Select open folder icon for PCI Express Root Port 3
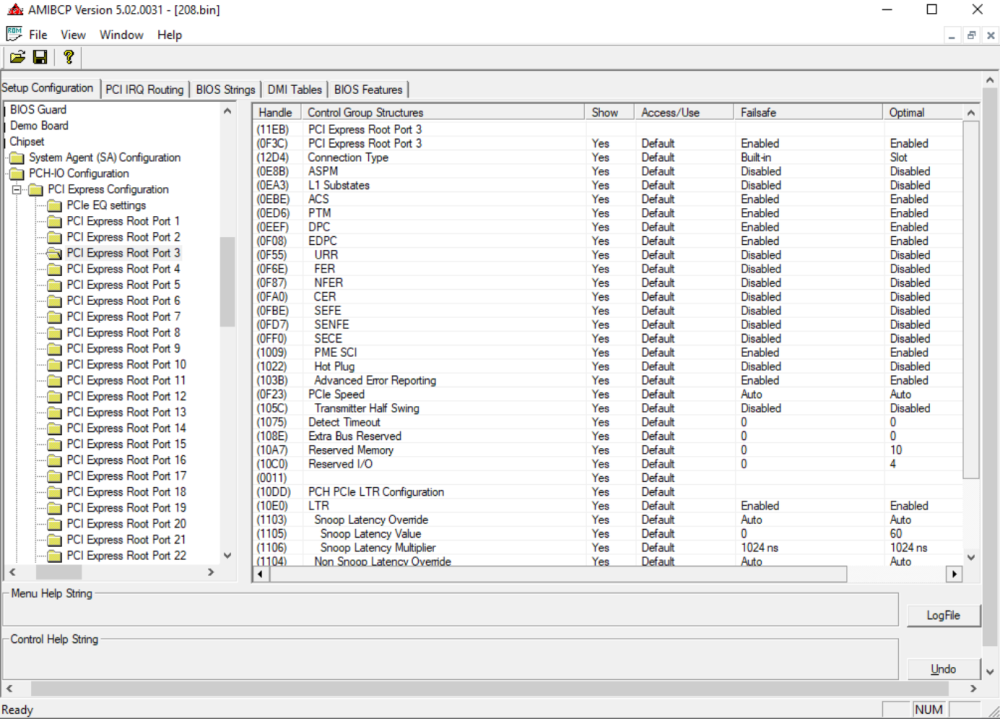Image resolution: width=1000 pixels, height=719 pixels. click(x=55, y=253)
